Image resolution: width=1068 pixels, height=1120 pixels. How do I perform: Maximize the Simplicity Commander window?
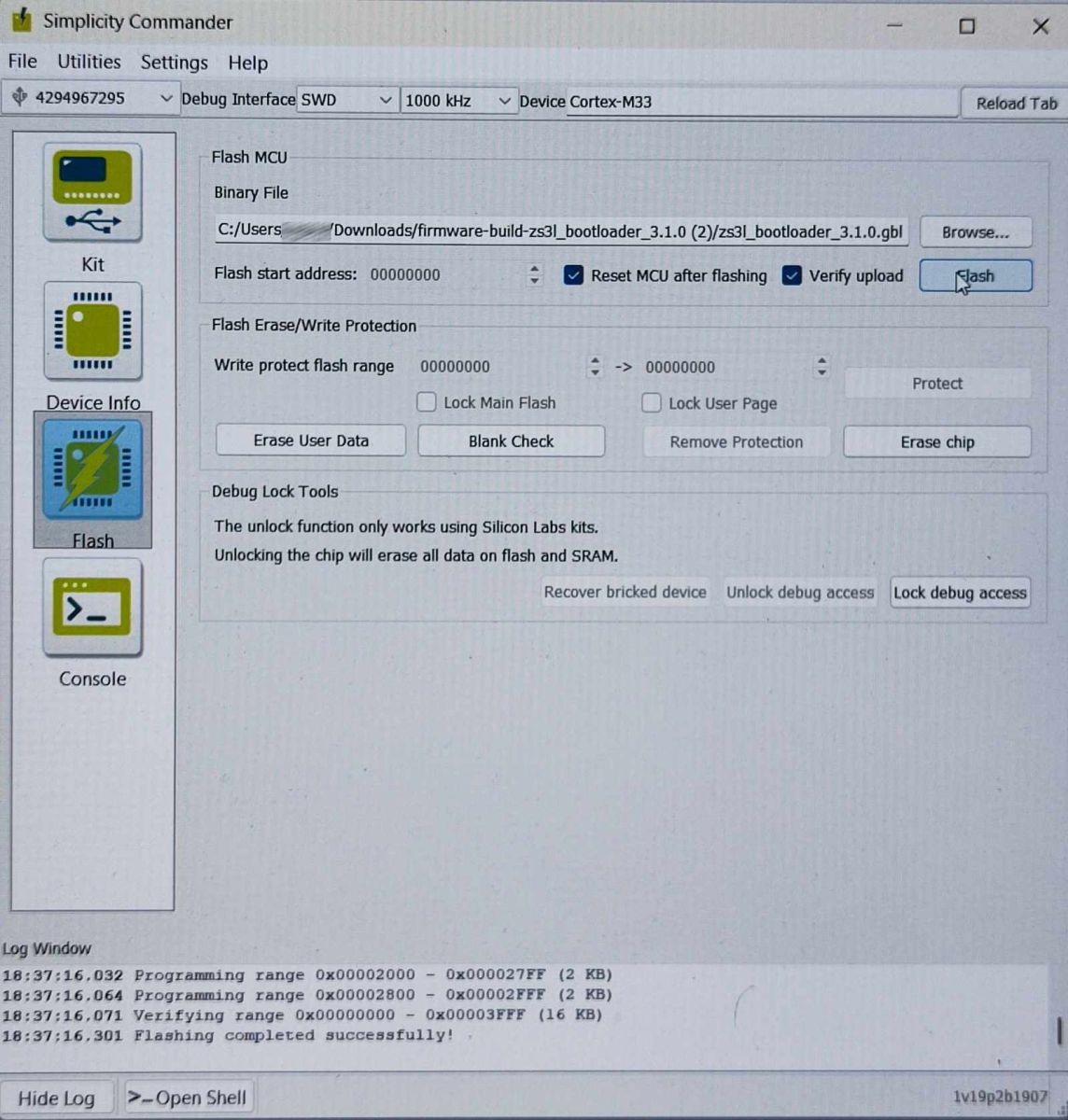click(x=967, y=26)
